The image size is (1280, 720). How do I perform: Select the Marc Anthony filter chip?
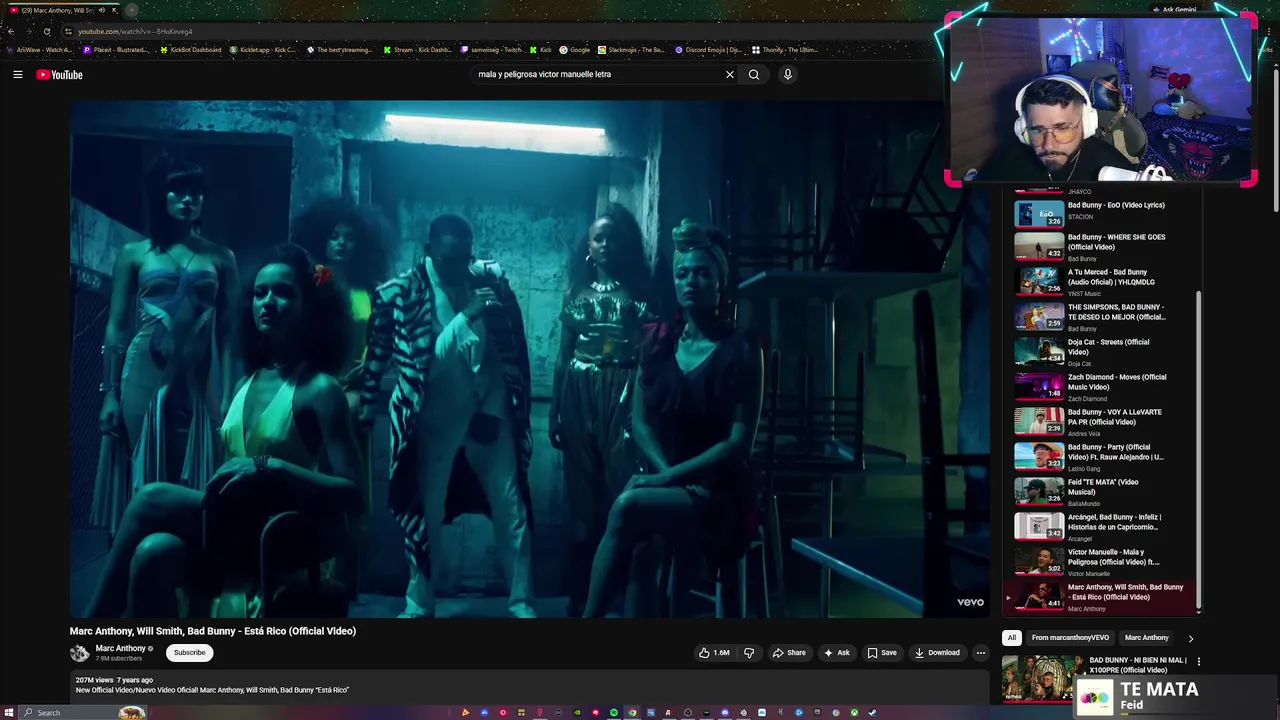tap(1146, 638)
